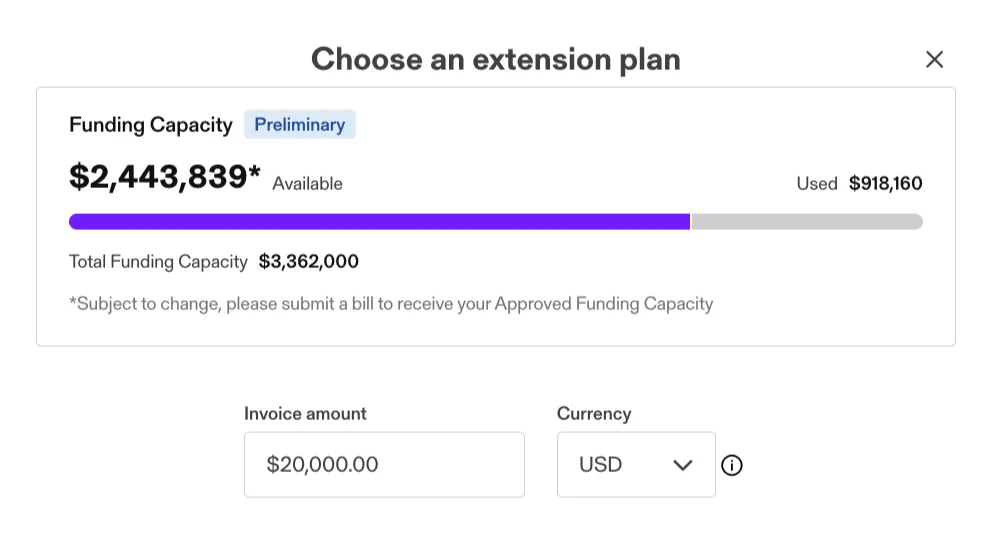Click the Choose an extension plan title

click(x=496, y=60)
